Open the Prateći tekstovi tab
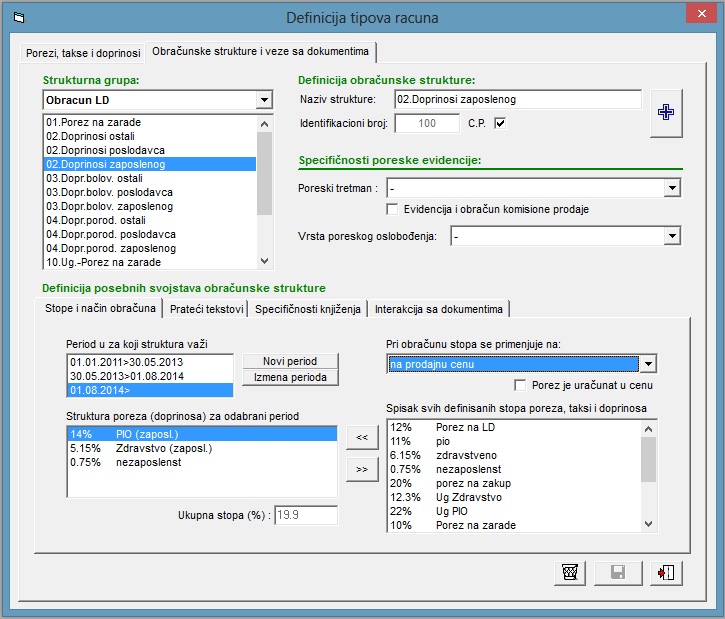Viewport: 725px width, 619px height. [x=206, y=309]
